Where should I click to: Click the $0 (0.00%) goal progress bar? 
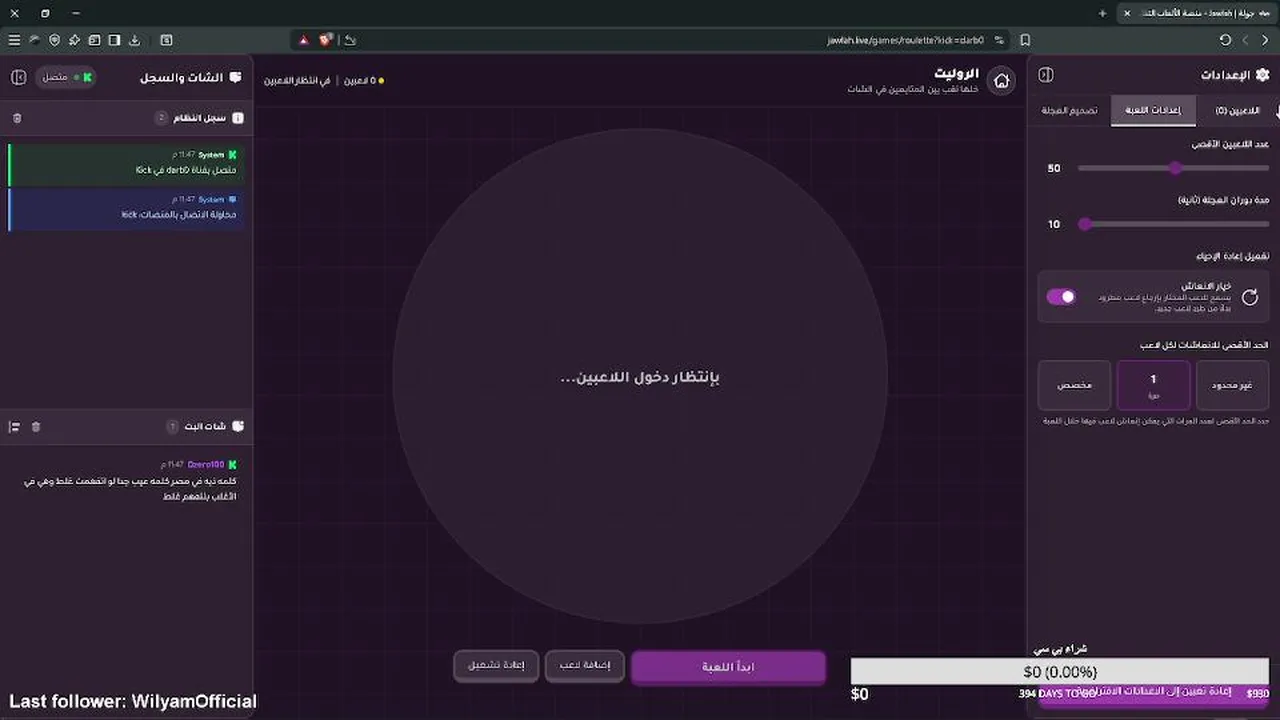[x=1060, y=672]
